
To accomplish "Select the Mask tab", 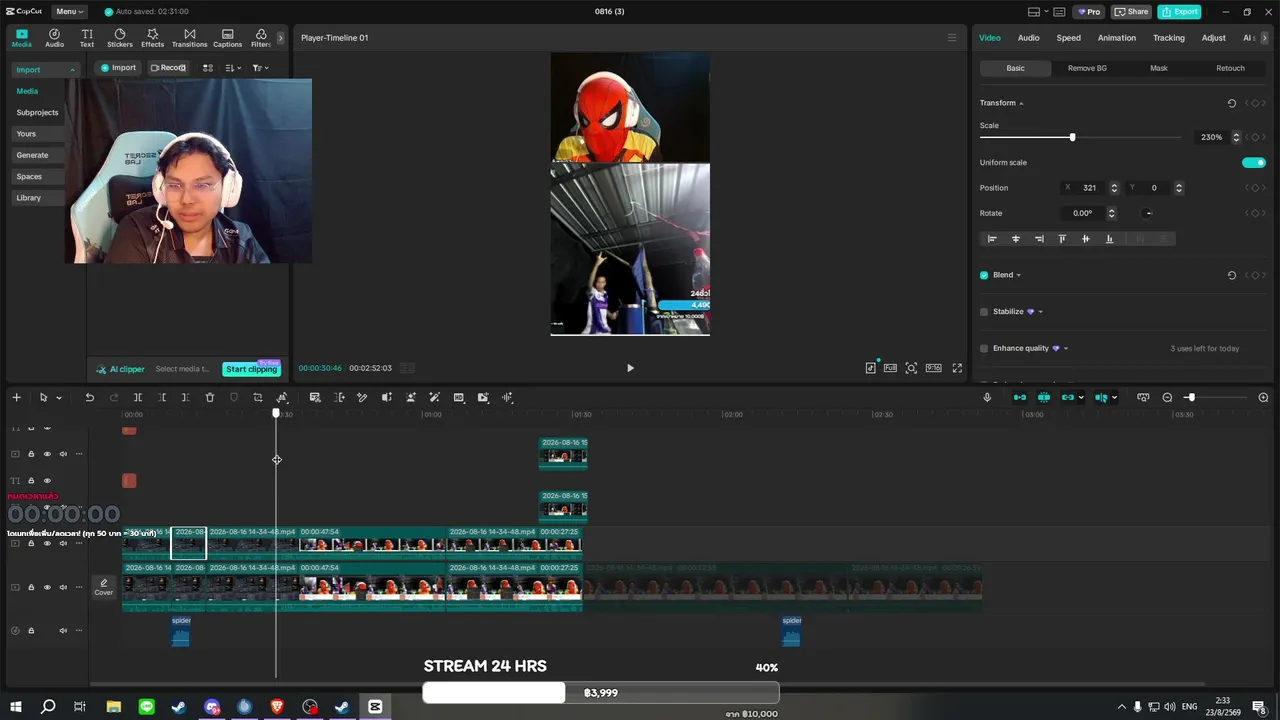I will [1159, 68].
